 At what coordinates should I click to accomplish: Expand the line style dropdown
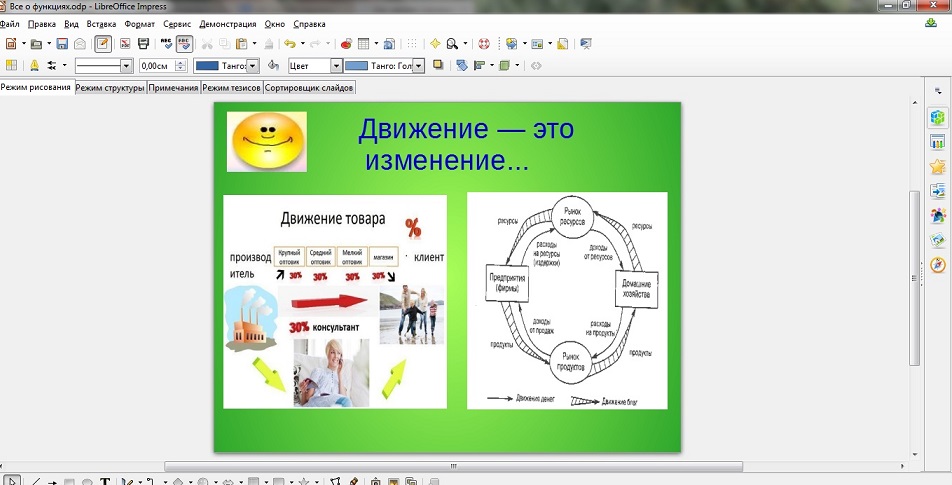(x=126, y=66)
